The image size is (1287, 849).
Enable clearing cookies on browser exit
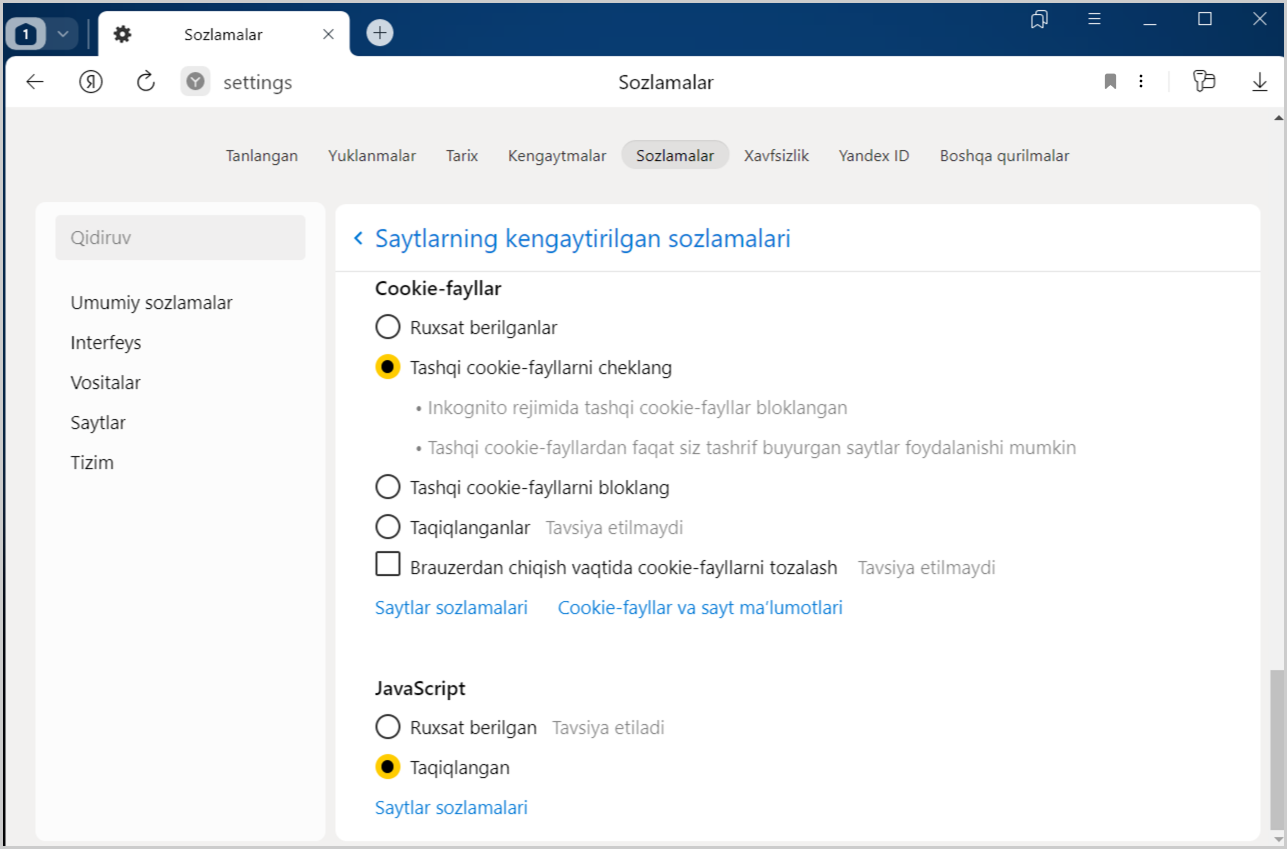click(x=387, y=565)
